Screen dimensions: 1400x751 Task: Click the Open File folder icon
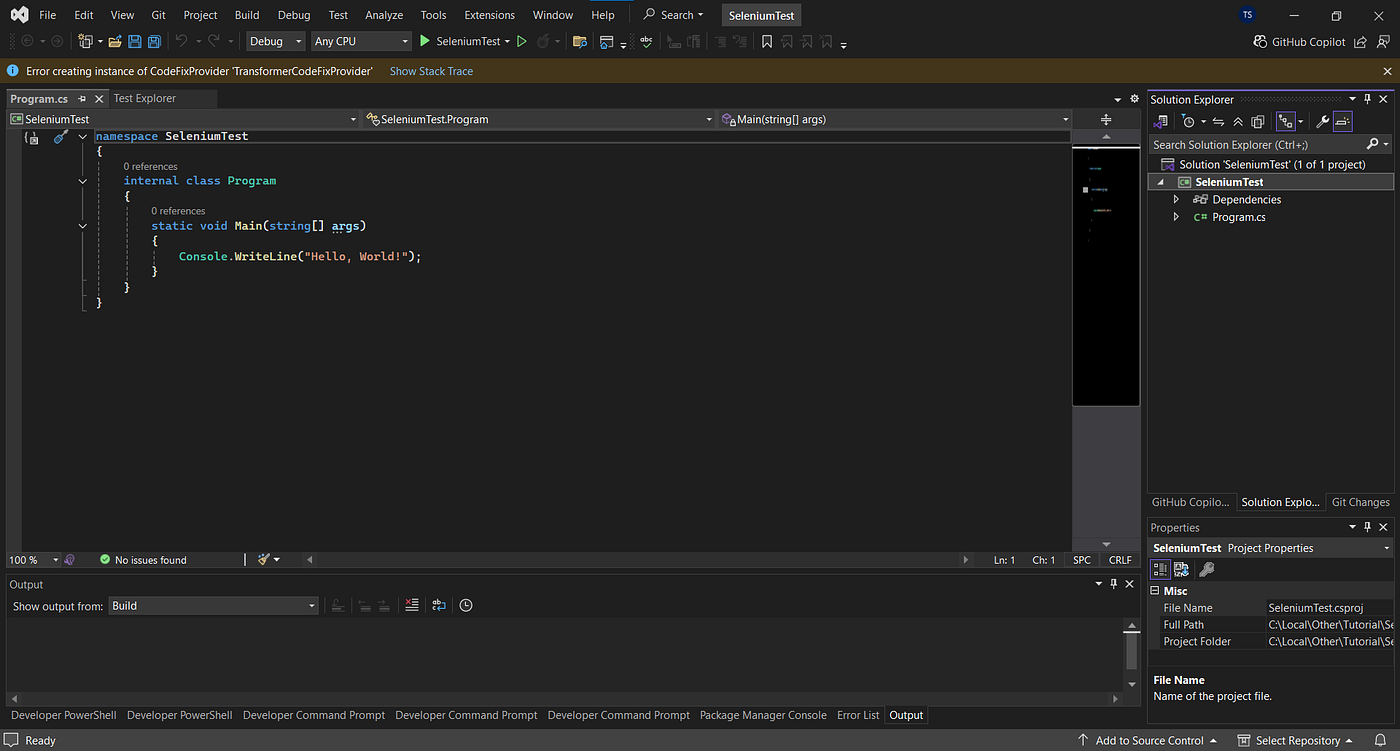114,41
